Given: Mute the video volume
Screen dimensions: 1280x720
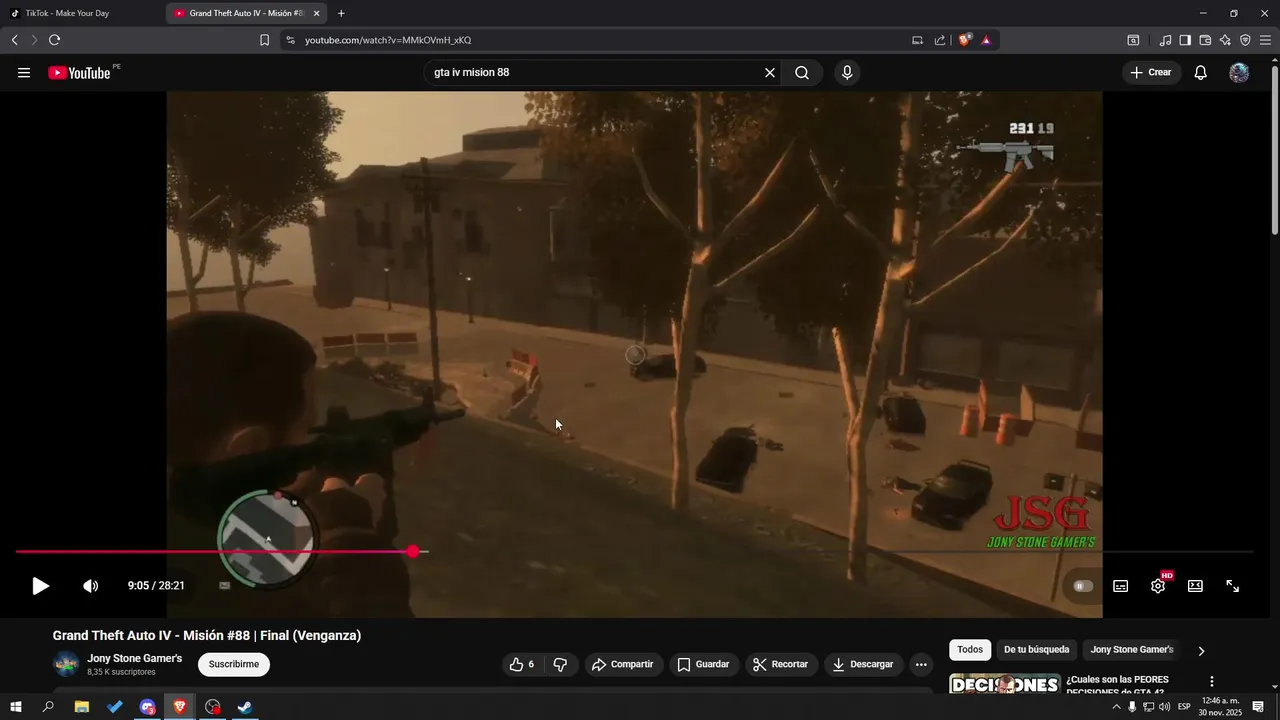Looking at the screenshot, I should coord(90,586).
